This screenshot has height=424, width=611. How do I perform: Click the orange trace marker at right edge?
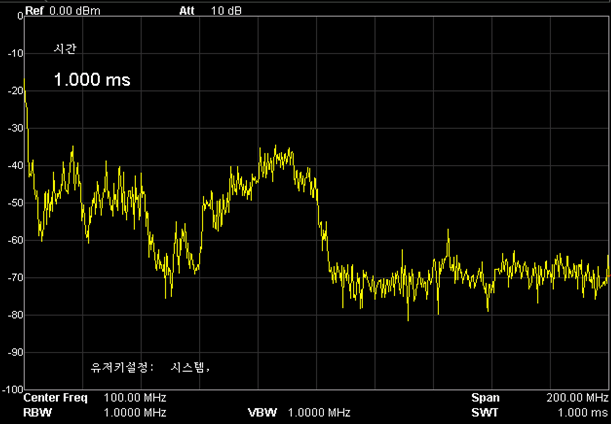609,276
